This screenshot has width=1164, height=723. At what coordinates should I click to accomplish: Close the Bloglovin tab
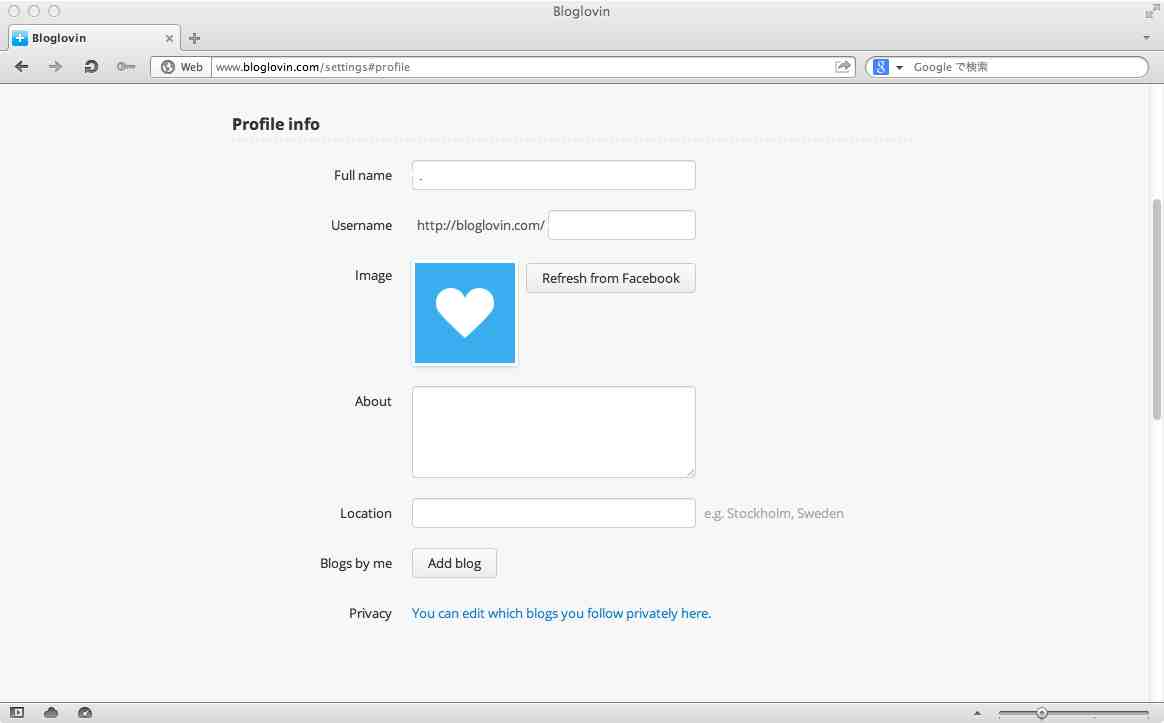click(x=169, y=39)
